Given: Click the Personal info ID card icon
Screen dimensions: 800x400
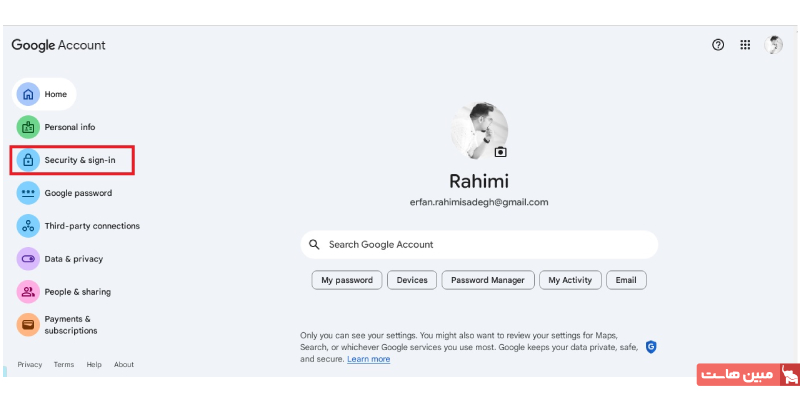Looking at the screenshot, I should click(x=28, y=127).
